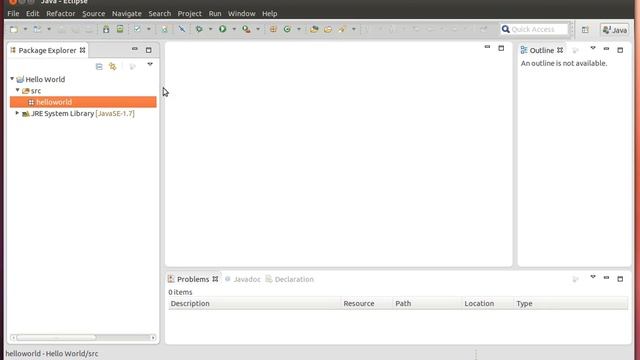Click the Open Task folder toolbar icon
This screenshot has width=640, height=360.
pos(328,29)
